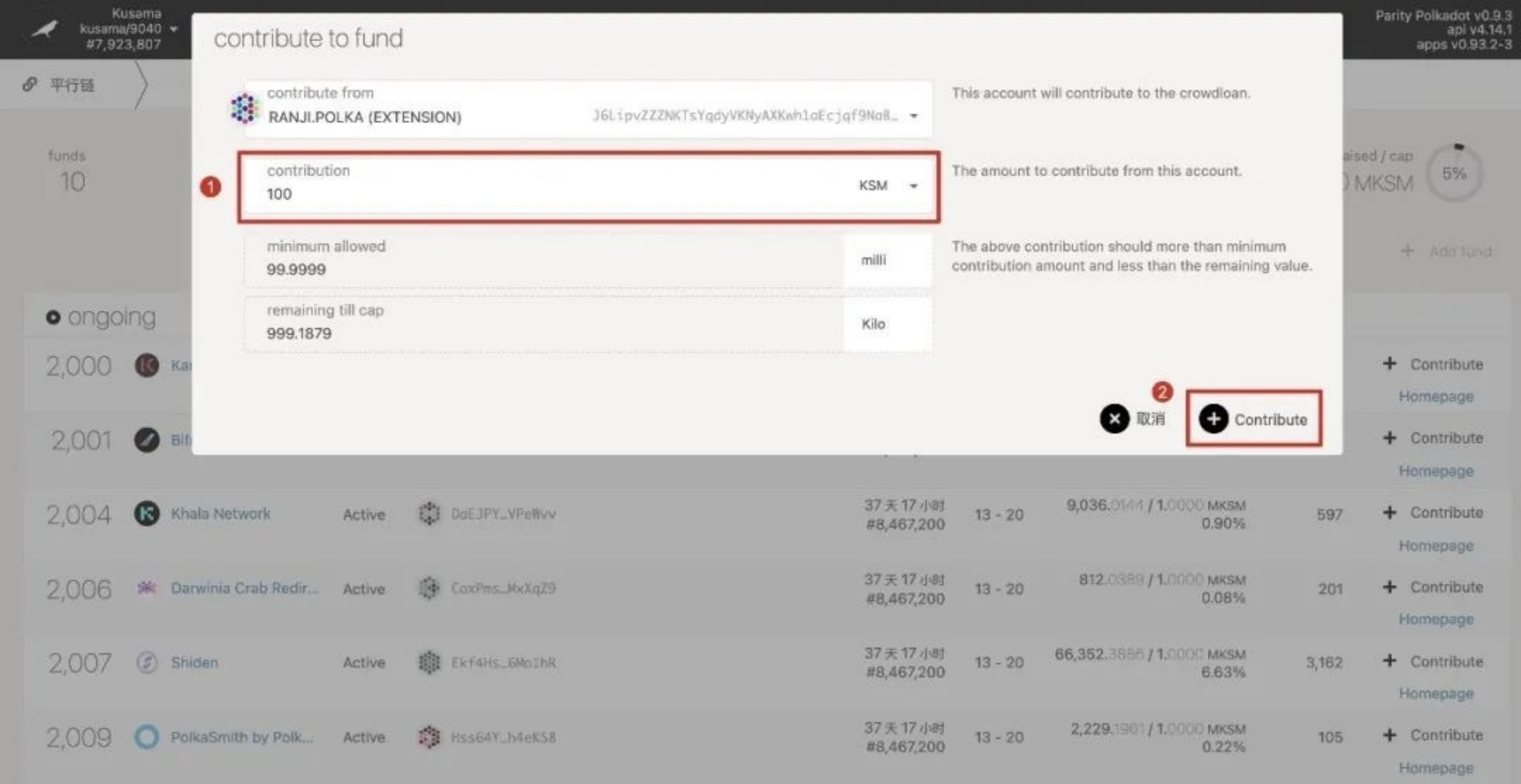Image resolution: width=1521 pixels, height=784 pixels.
Task: Click the Khala contributor count 597
Action: (x=1330, y=514)
